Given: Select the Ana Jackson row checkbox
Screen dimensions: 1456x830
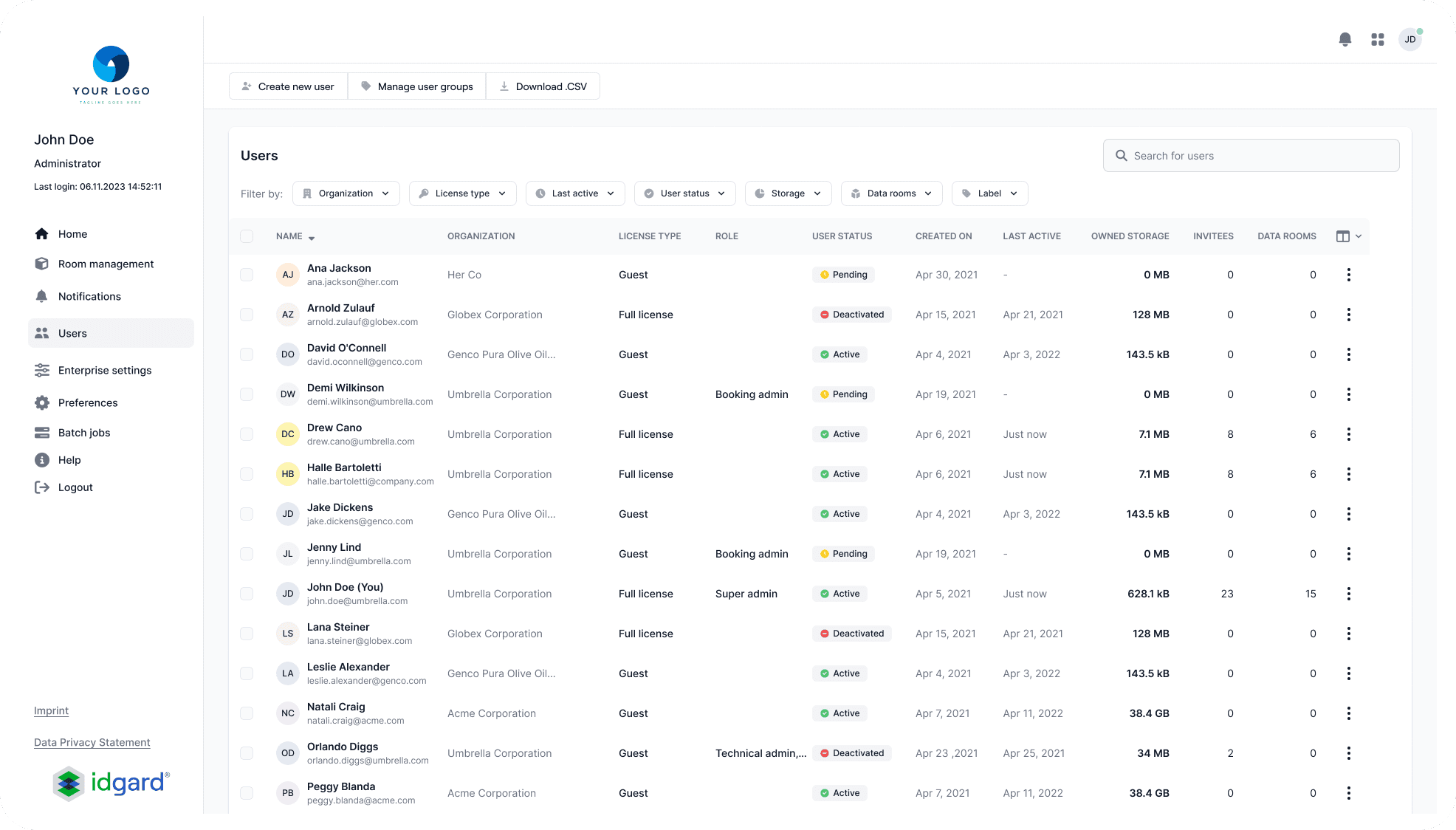Looking at the screenshot, I should (x=247, y=275).
